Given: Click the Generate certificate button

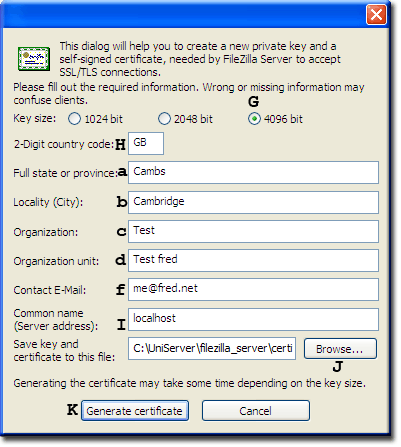Looking at the screenshot, I should tap(135, 411).
